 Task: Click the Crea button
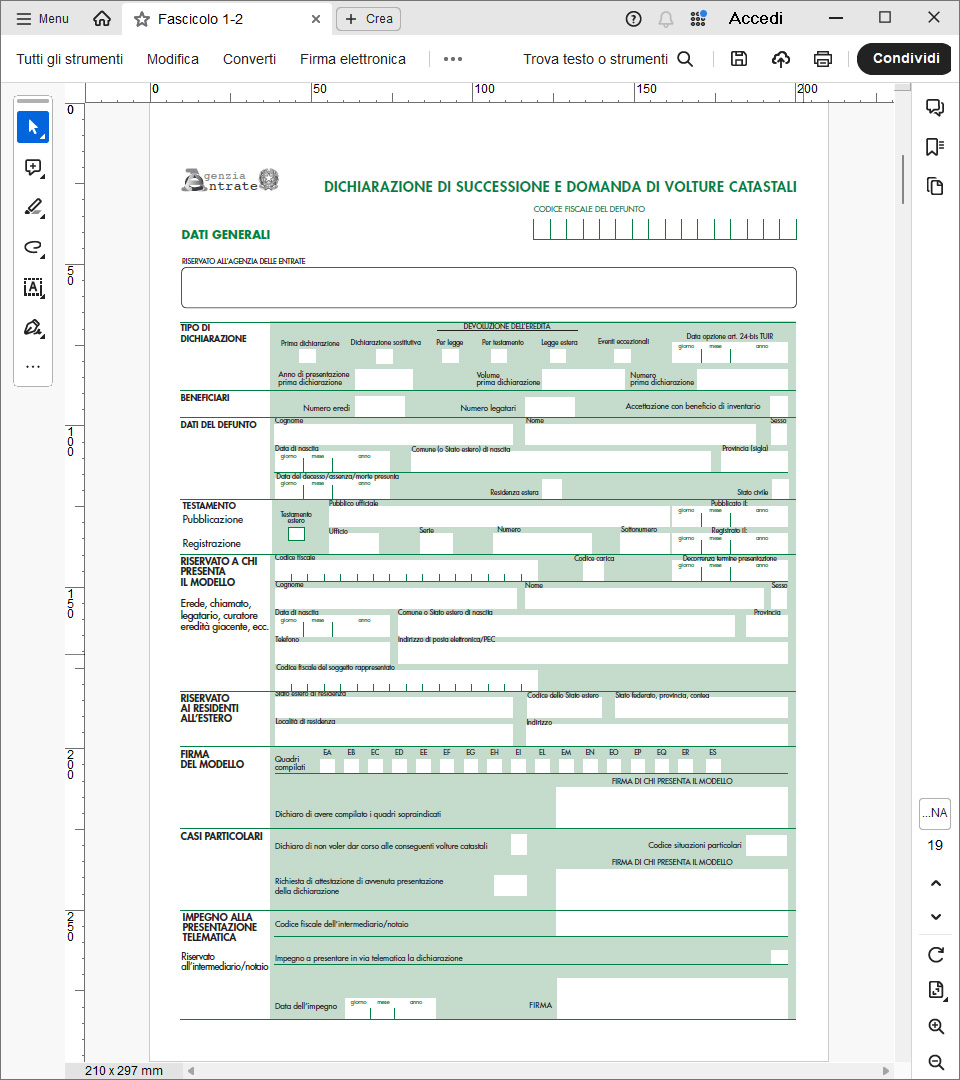[368, 19]
